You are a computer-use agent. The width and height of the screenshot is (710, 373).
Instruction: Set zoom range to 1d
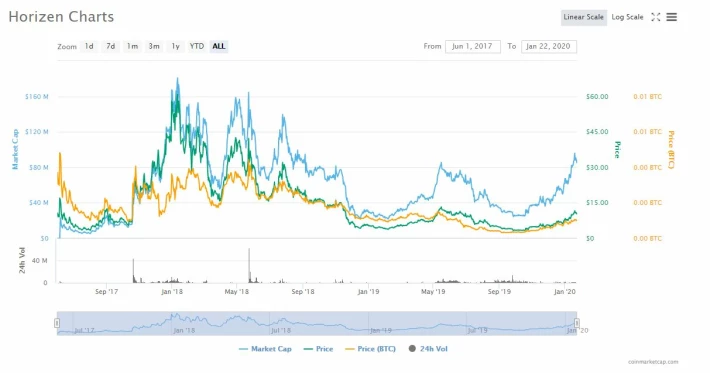[89, 46]
